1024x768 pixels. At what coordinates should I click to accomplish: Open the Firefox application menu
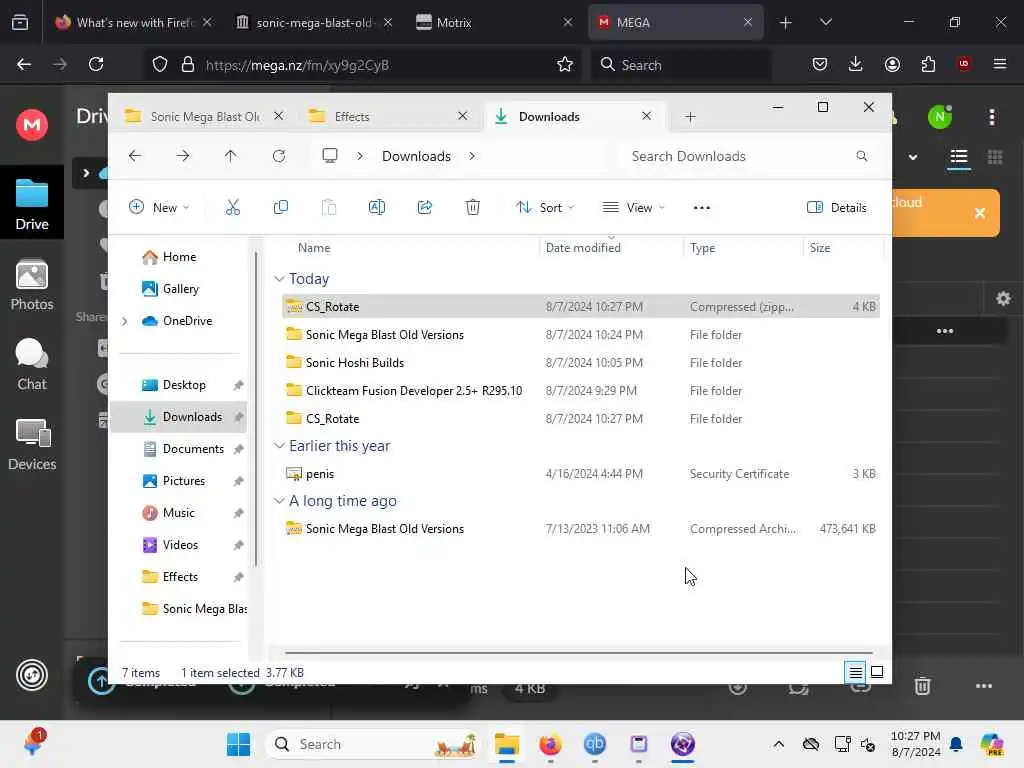1000,64
